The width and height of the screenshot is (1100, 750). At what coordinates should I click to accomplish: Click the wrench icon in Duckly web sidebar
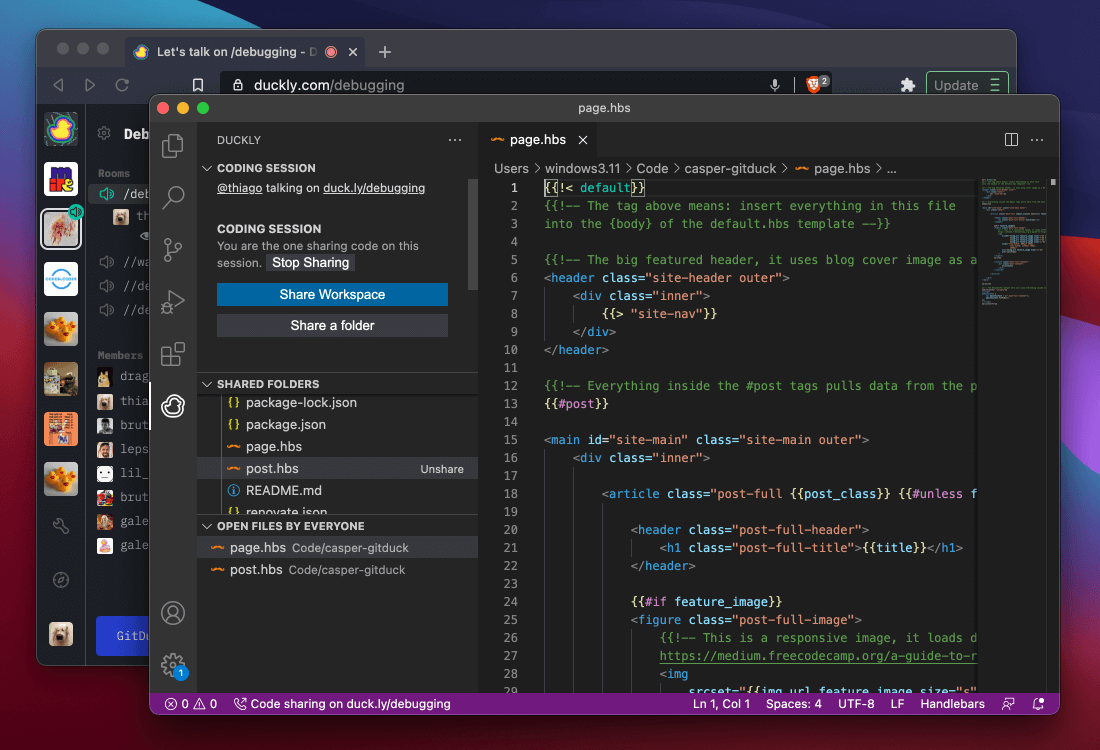pos(61,525)
